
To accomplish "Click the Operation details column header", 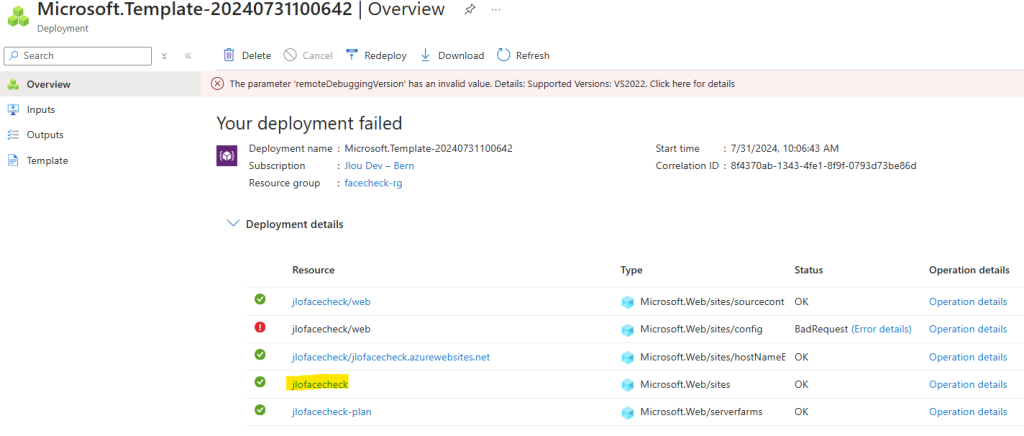I will point(969,270).
